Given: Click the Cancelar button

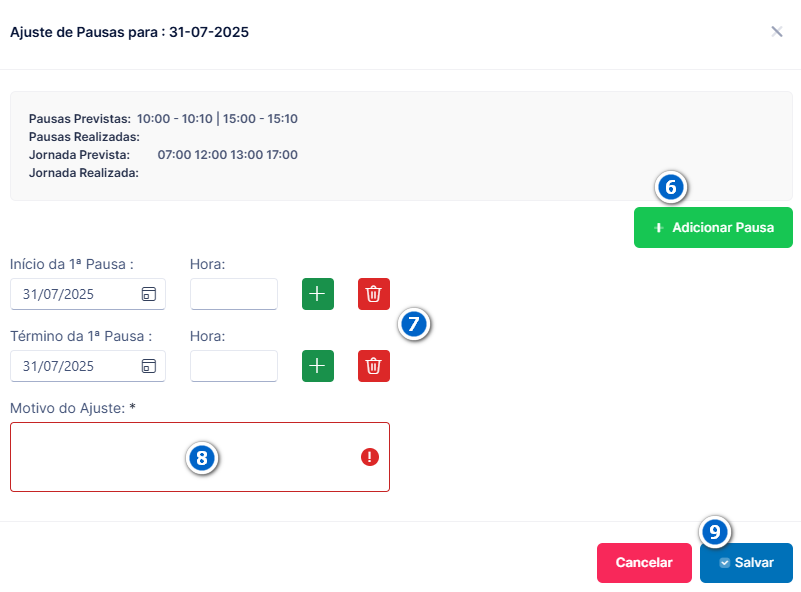Looking at the screenshot, I should coord(644,562).
